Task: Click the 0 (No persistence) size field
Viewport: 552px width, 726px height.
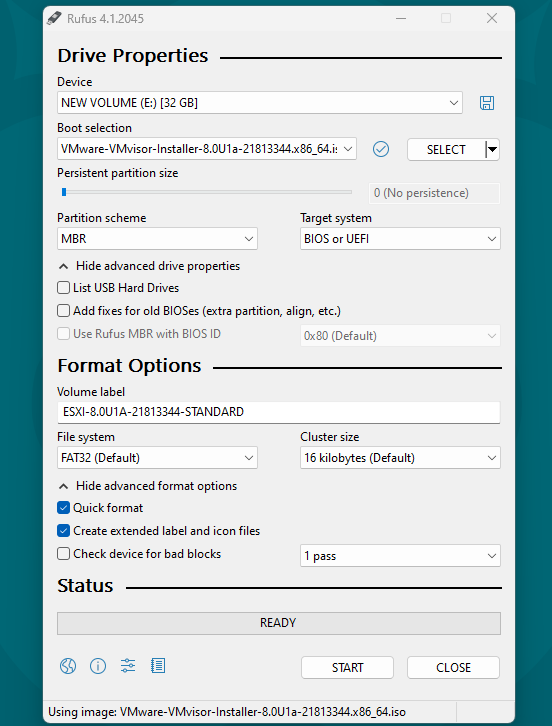Action: (x=434, y=193)
